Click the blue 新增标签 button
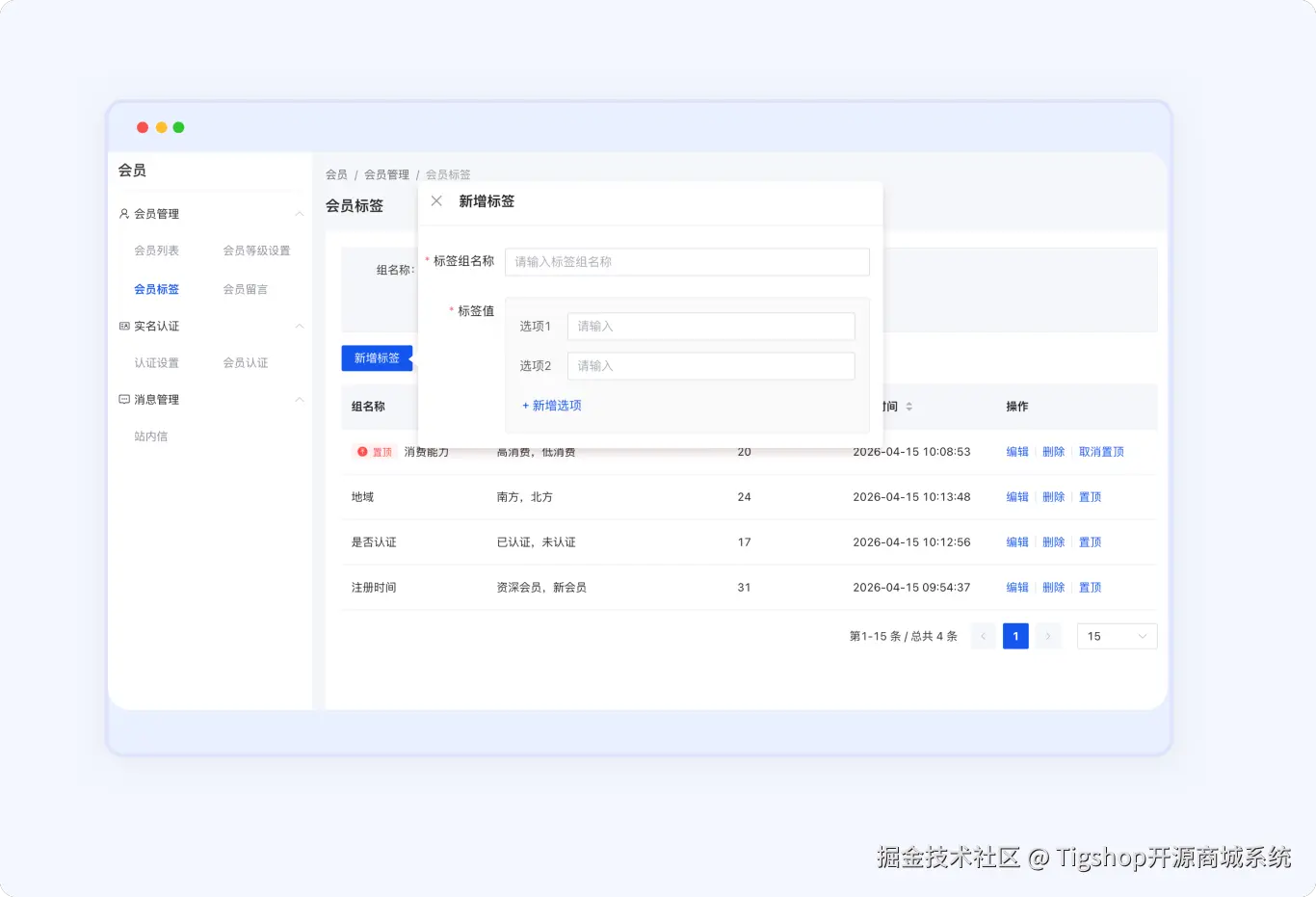 point(377,358)
